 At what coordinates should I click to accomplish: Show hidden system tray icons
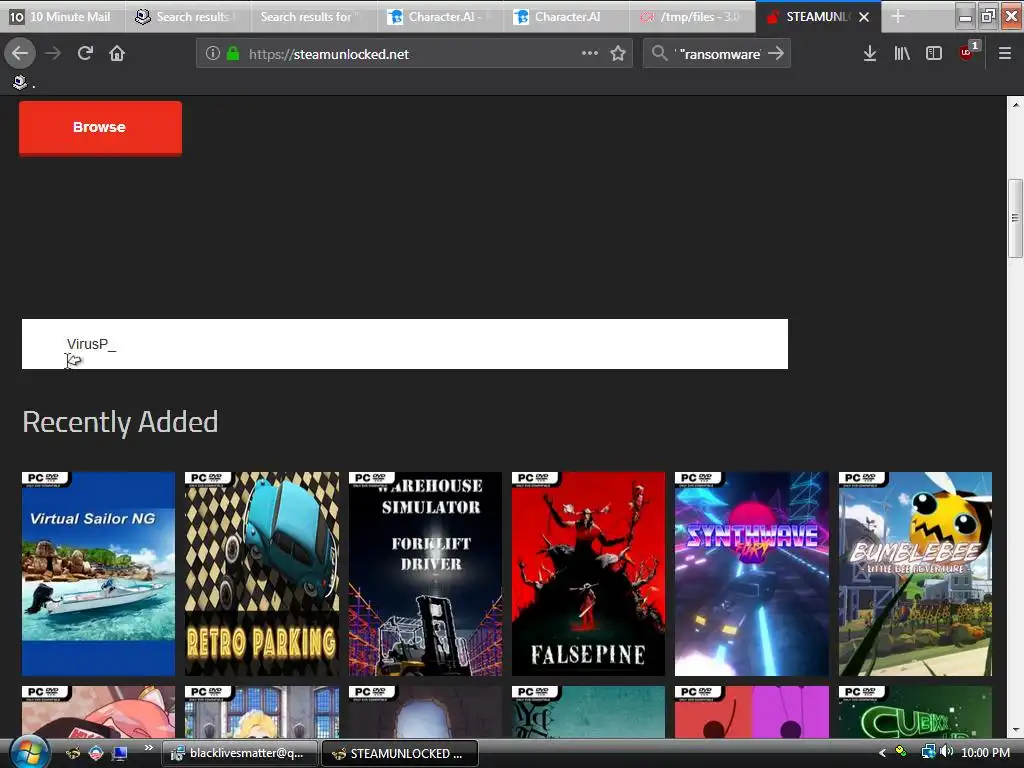[x=882, y=753]
